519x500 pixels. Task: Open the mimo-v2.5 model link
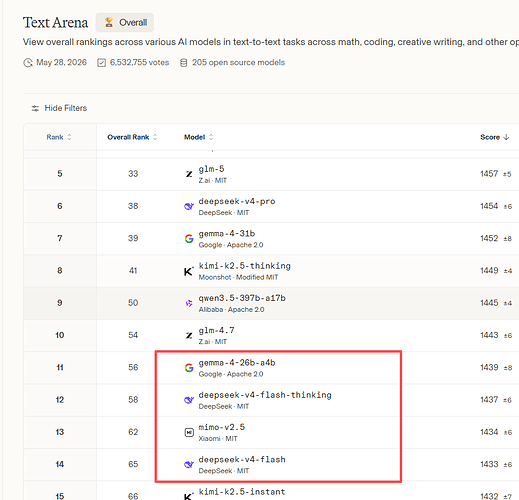pyautogui.click(x=222, y=427)
